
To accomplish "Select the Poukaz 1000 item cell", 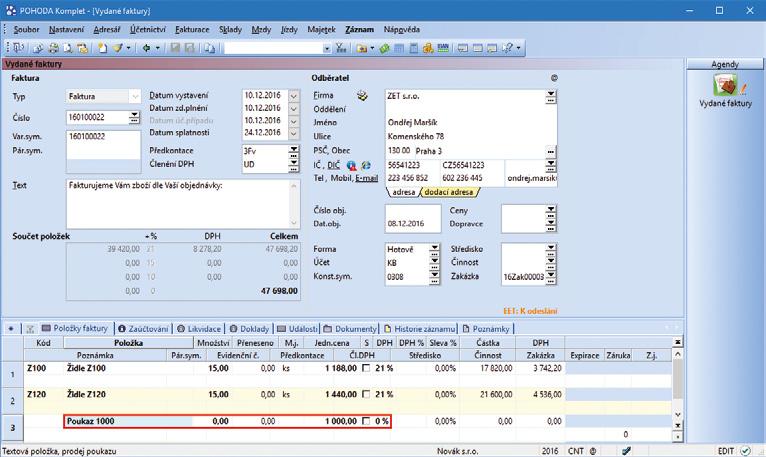I will coord(128,421).
